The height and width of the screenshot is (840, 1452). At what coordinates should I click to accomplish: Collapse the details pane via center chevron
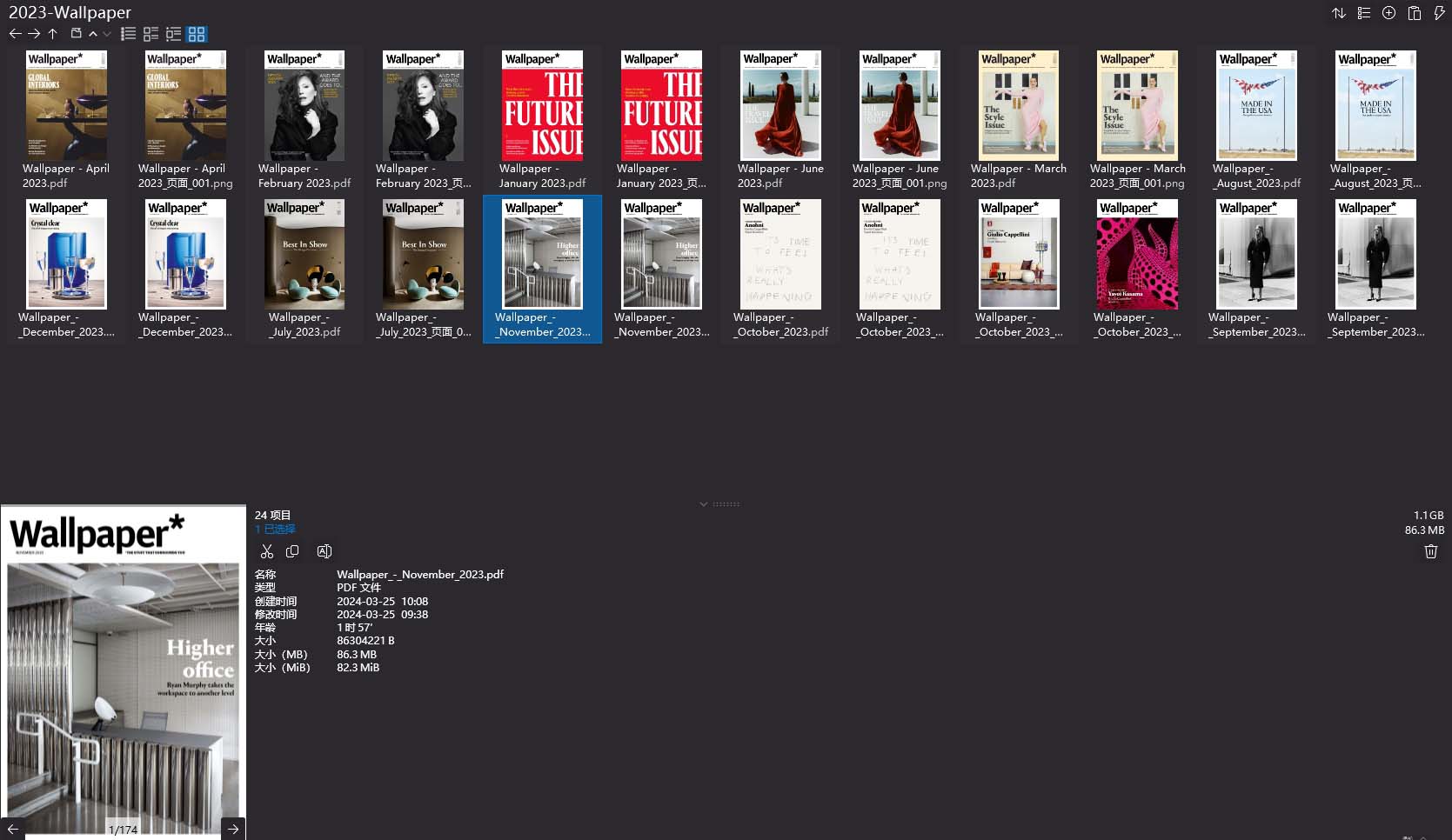704,504
